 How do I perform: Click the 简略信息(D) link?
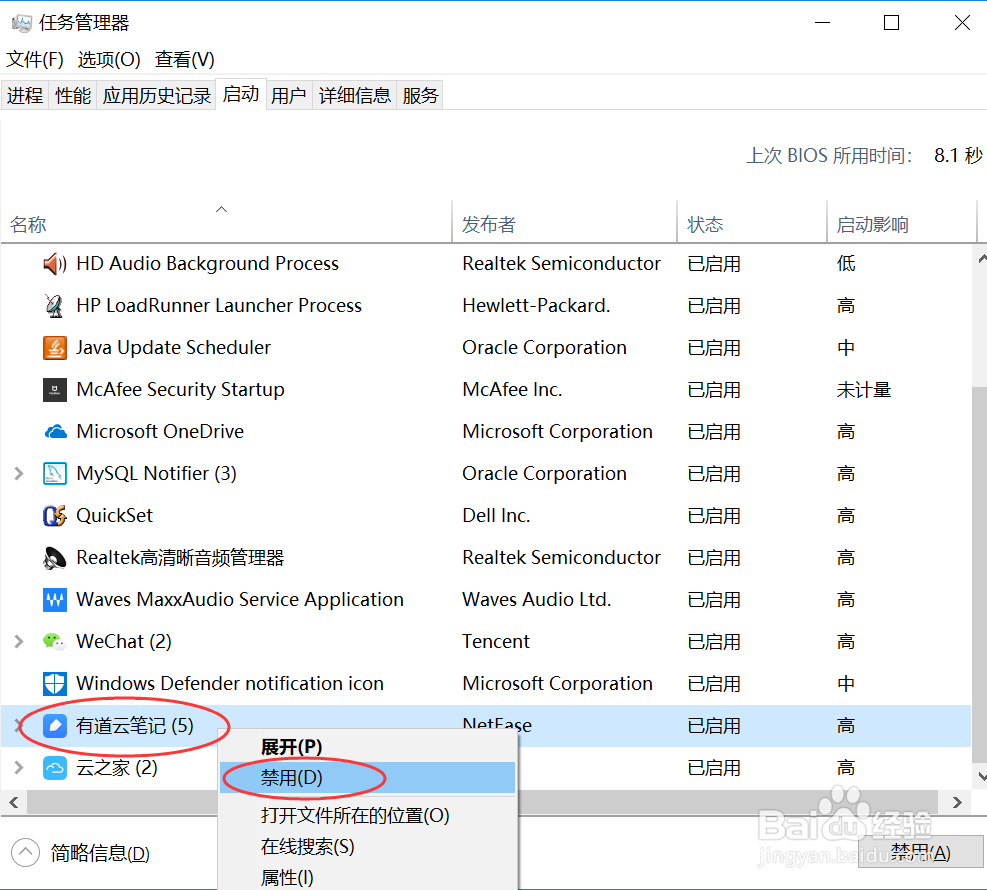pyautogui.click(x=100, y=853)
